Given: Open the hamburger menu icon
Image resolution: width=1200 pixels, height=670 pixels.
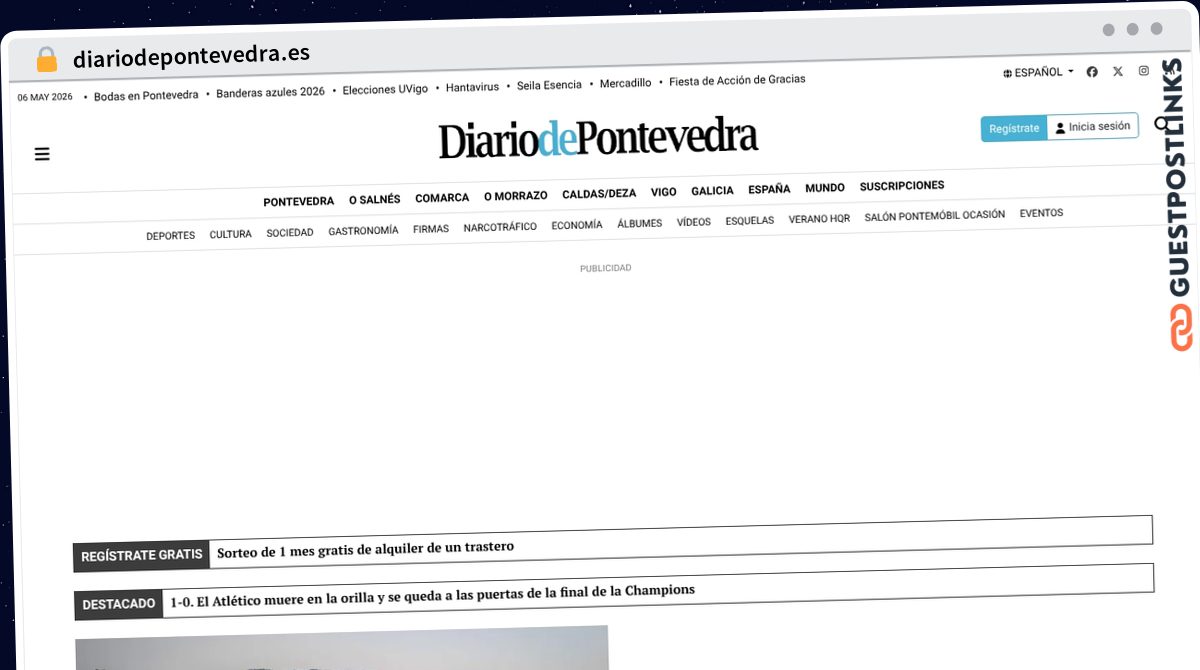Looking at the screenshot, I should (42, 154).
